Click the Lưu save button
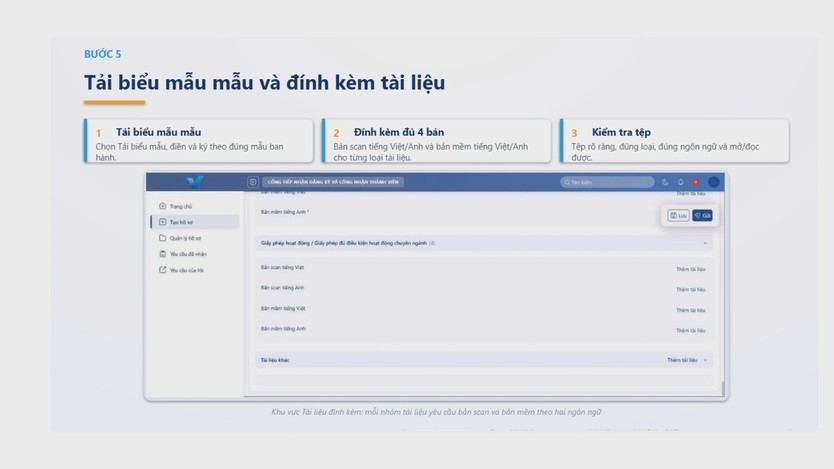The image size is (834, 469). coord(678,215)
